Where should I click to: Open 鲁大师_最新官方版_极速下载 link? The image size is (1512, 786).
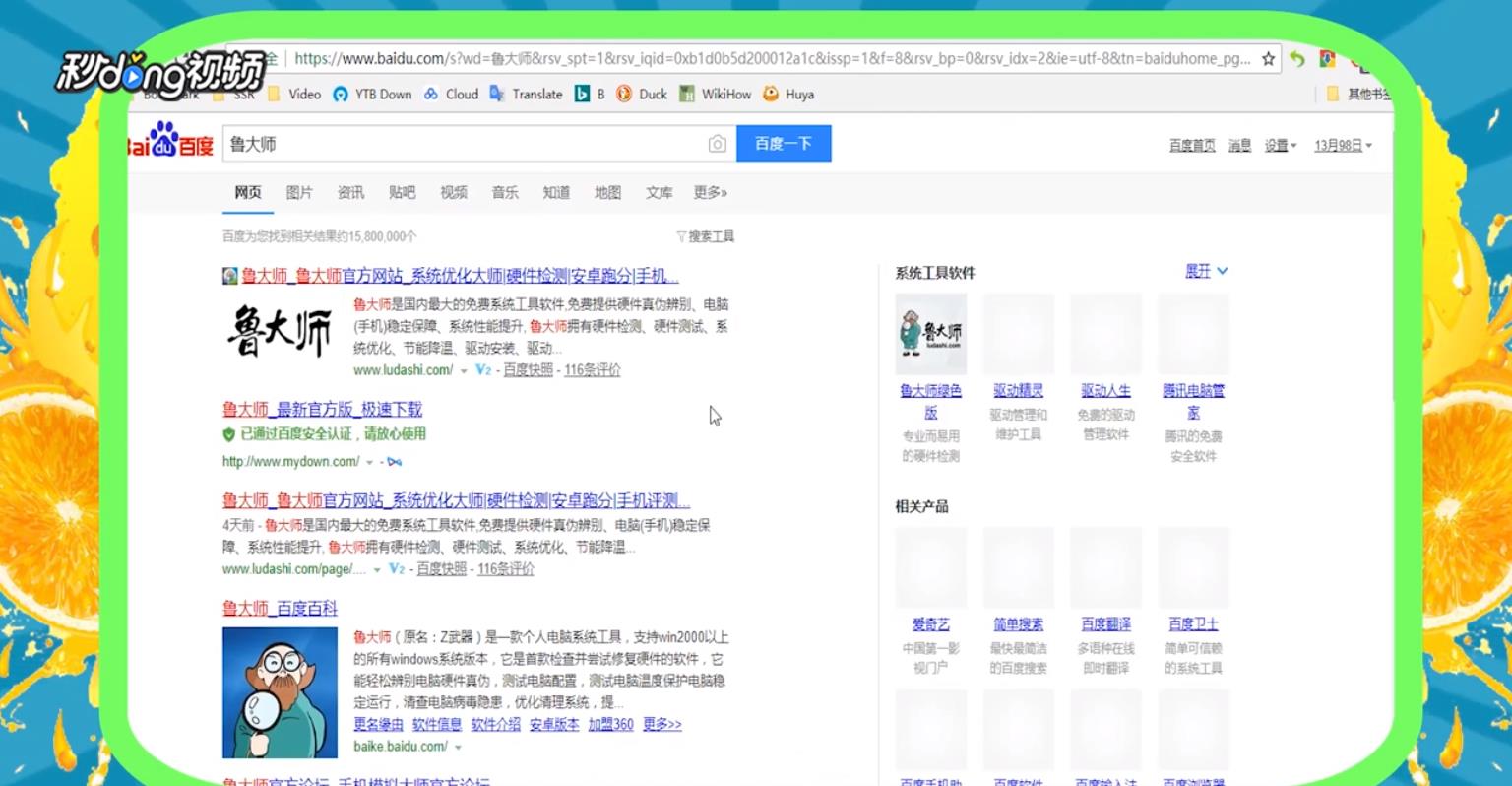point(322,409)
